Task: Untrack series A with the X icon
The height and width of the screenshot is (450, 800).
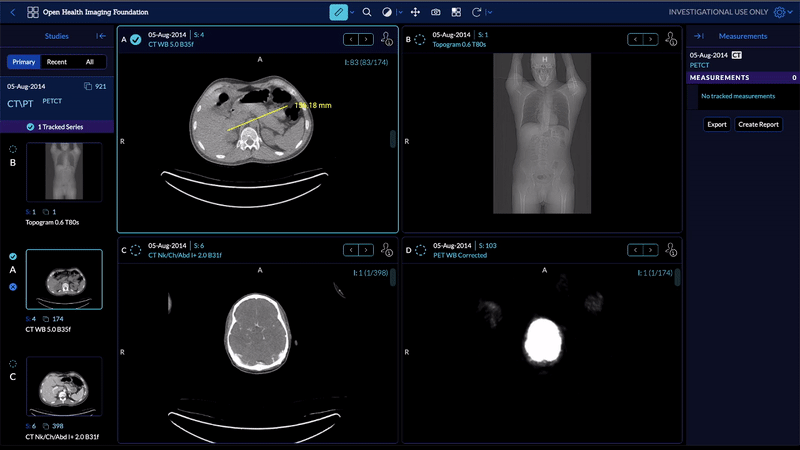Action: pyautogui.click(x=13, y=287)
